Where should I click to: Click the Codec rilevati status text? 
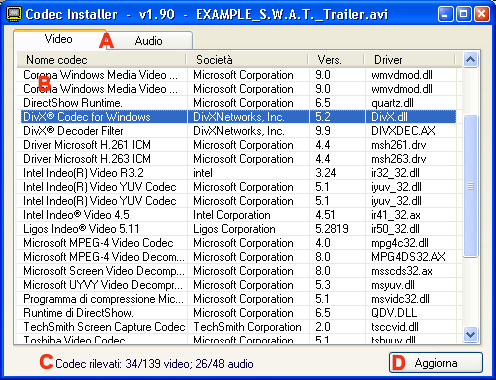[x=154, y=364]
